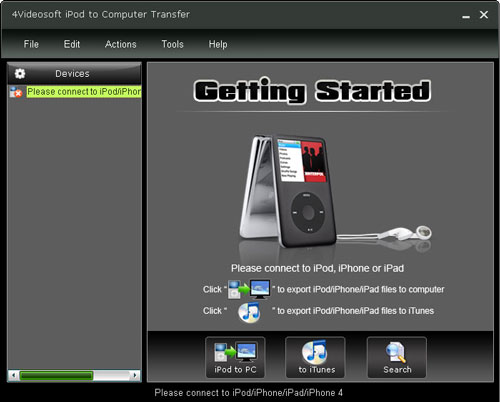This screenshot has height=402, width=500.
Task: Click the iPod-to-computer icon in instructions
Action: (249, 289)
